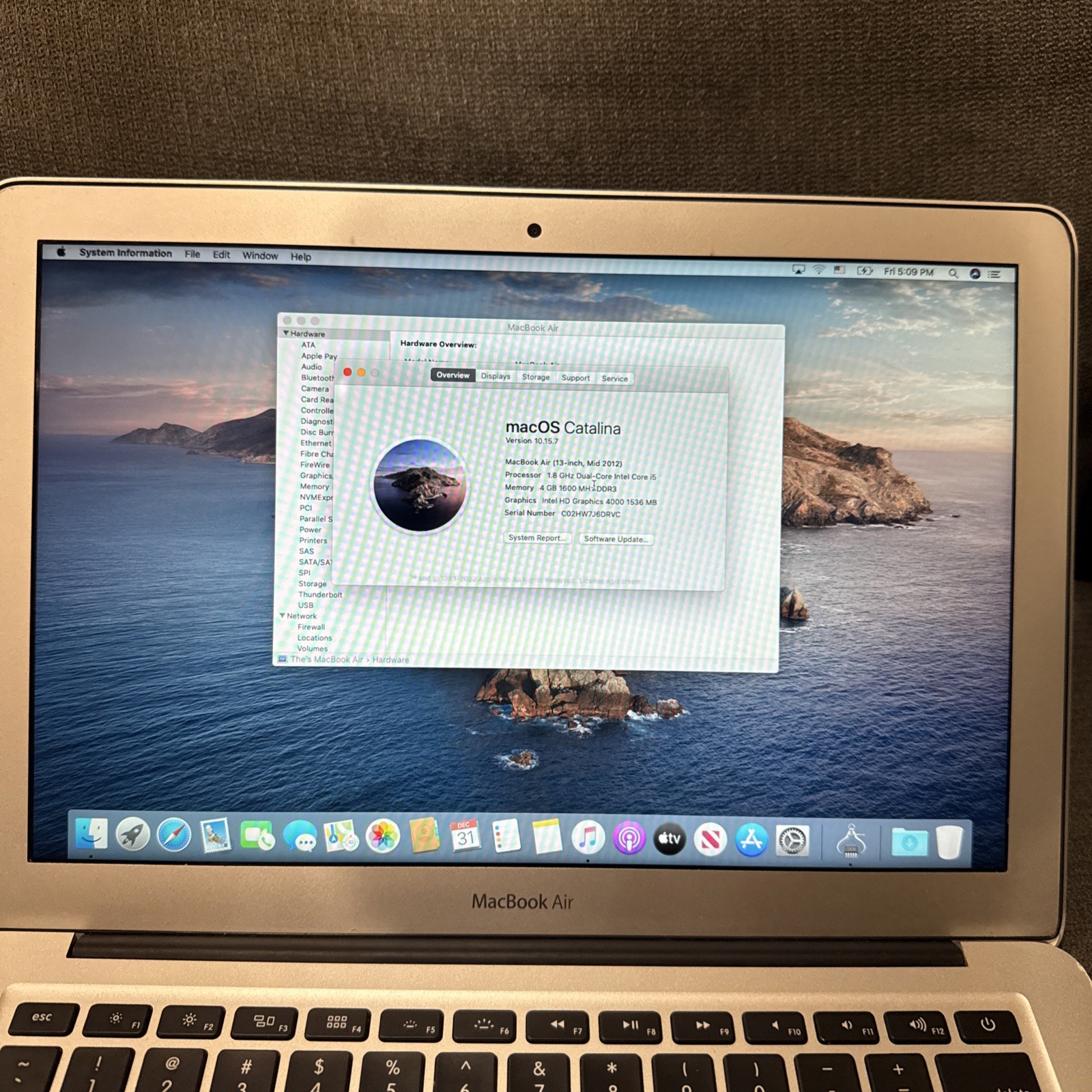This screenshot has width=1092, height=1092.
Task: Click the System Information Dock icon
Action: (x=851, y=842)
